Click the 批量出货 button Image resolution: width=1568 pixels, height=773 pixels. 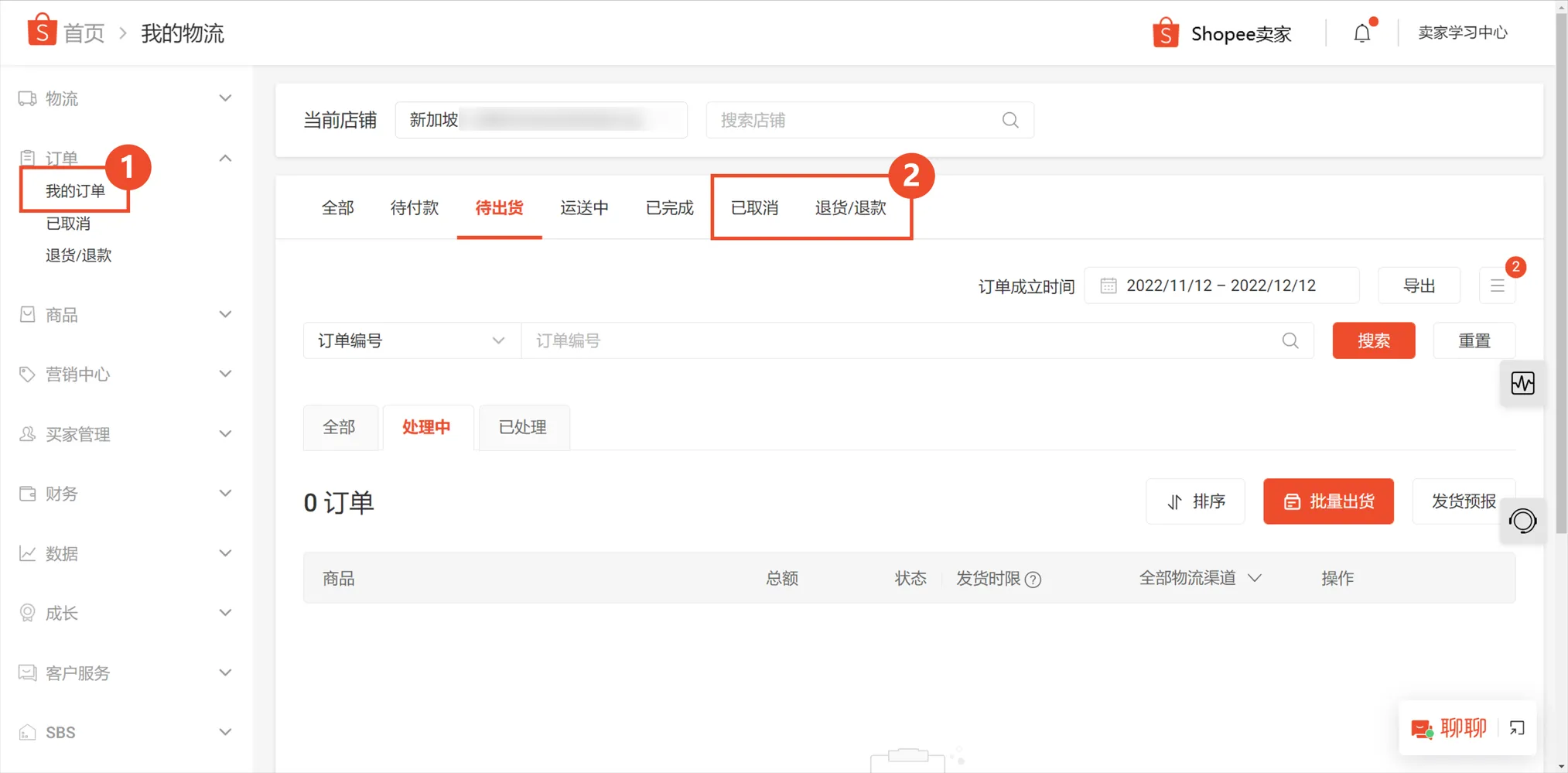coord(1328,501)
